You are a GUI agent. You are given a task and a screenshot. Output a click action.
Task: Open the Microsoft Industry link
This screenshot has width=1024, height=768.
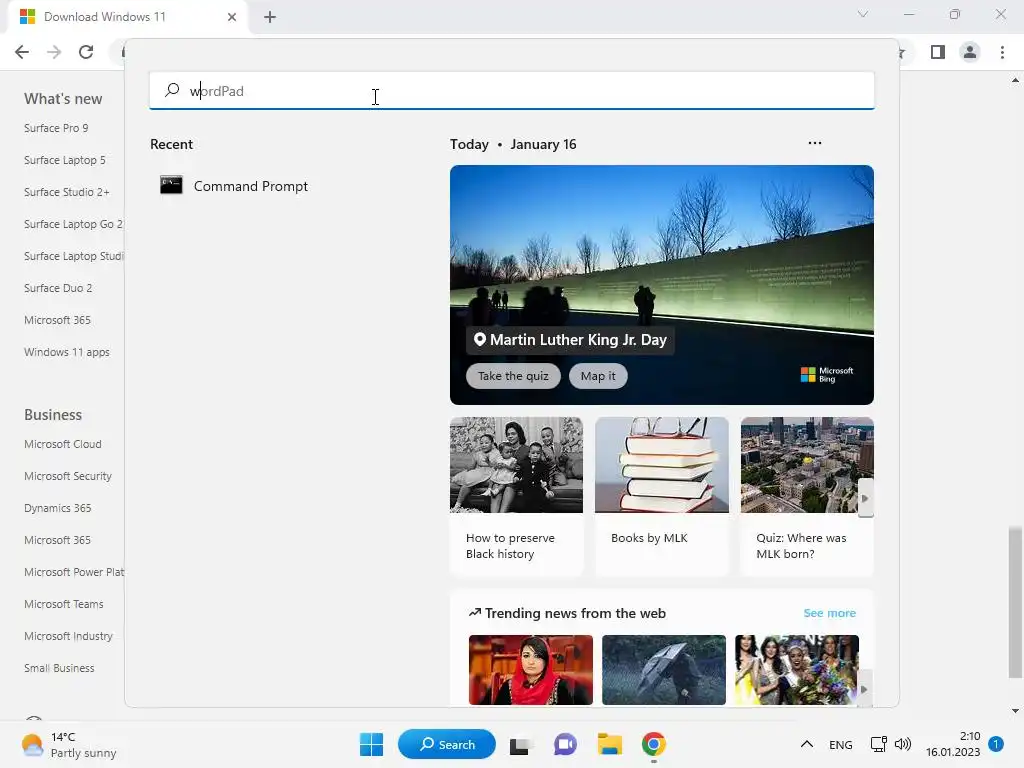(x=69, y=636)
